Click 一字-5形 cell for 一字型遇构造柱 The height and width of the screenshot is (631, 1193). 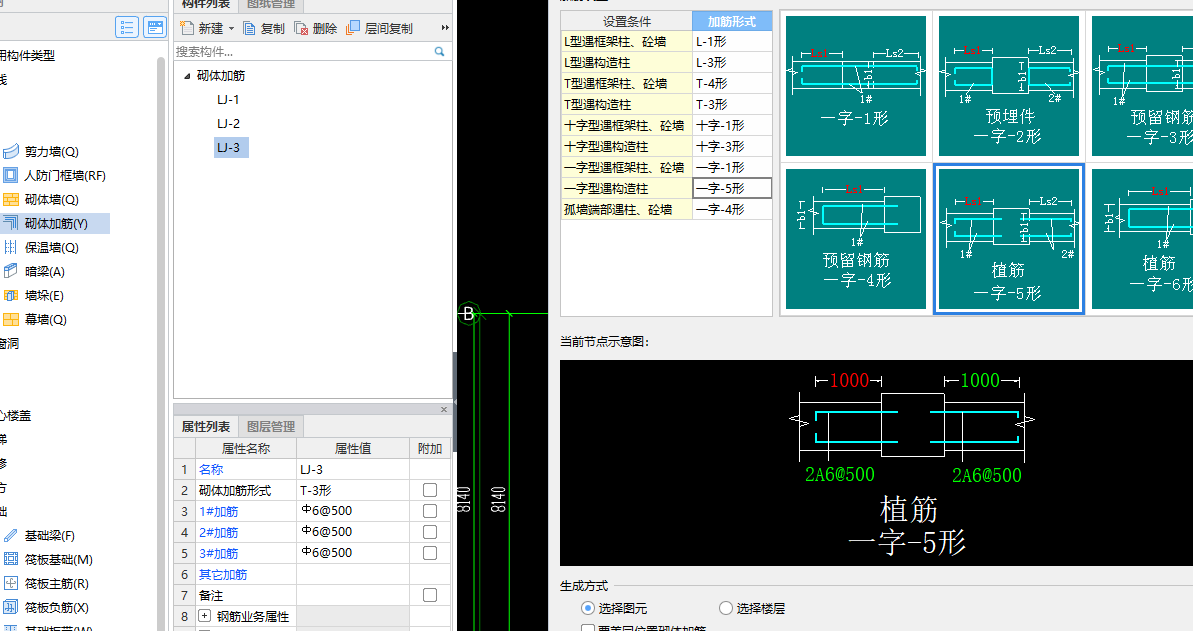[732, 188]
